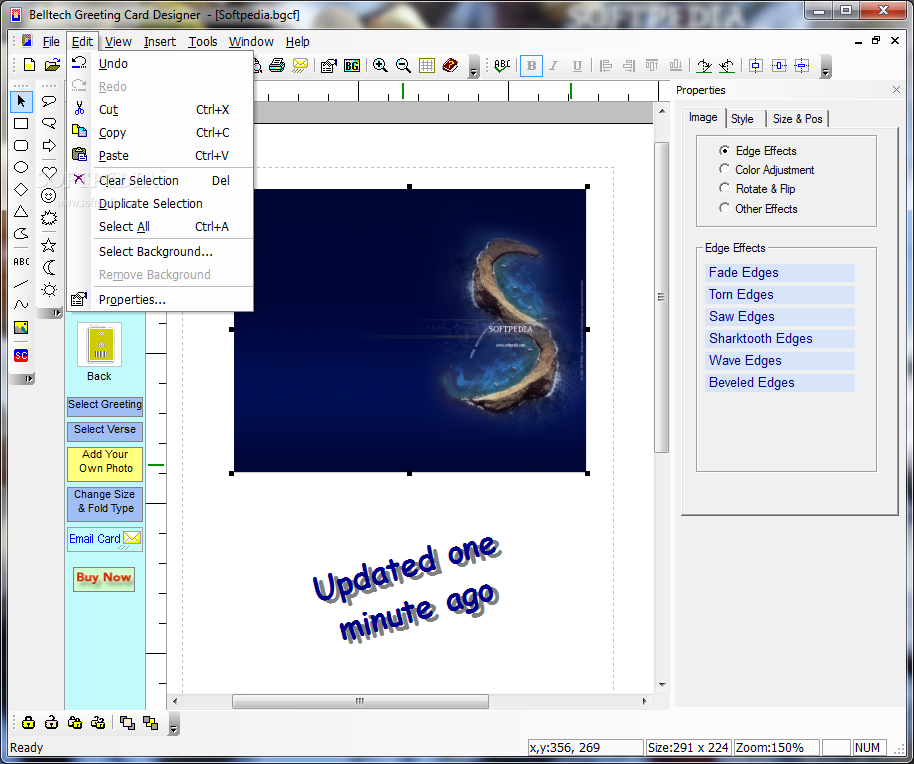Close the Properties panel
The image size is (914, 764).
click(897, 90)
